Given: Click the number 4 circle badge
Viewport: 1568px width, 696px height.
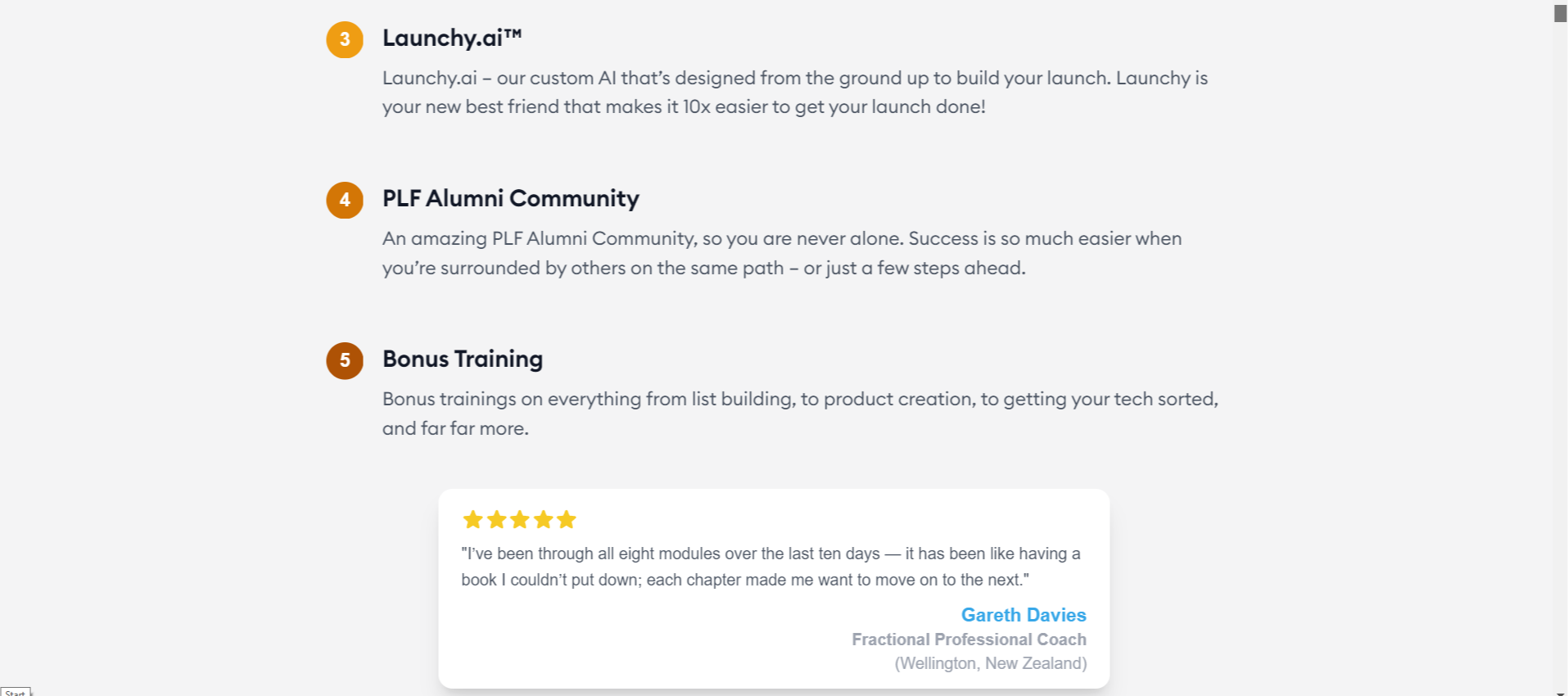Looking at the screenshot, I should pos(345,200).
